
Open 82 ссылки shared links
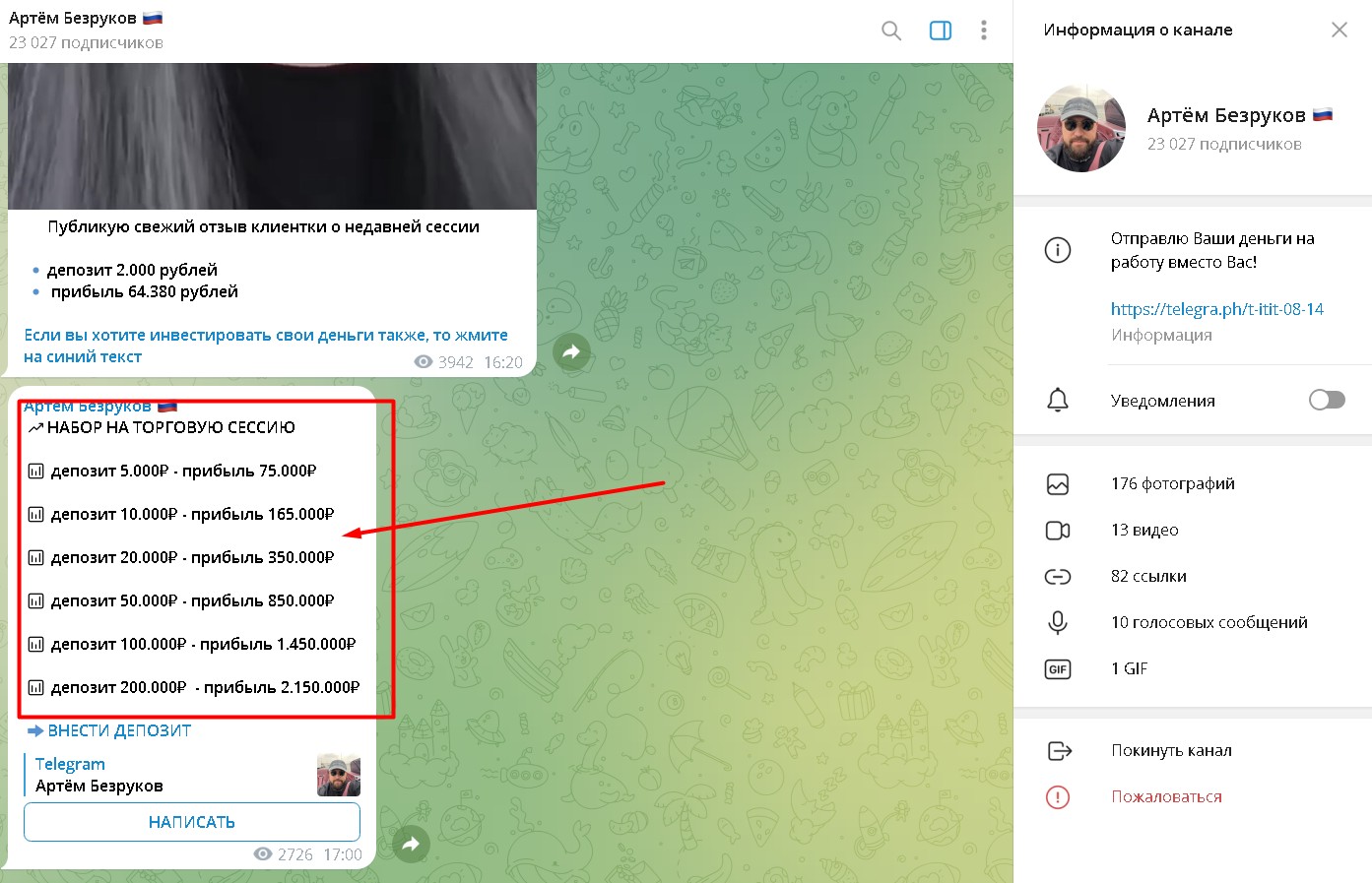pyautogui.click(x=1148, y=576)
